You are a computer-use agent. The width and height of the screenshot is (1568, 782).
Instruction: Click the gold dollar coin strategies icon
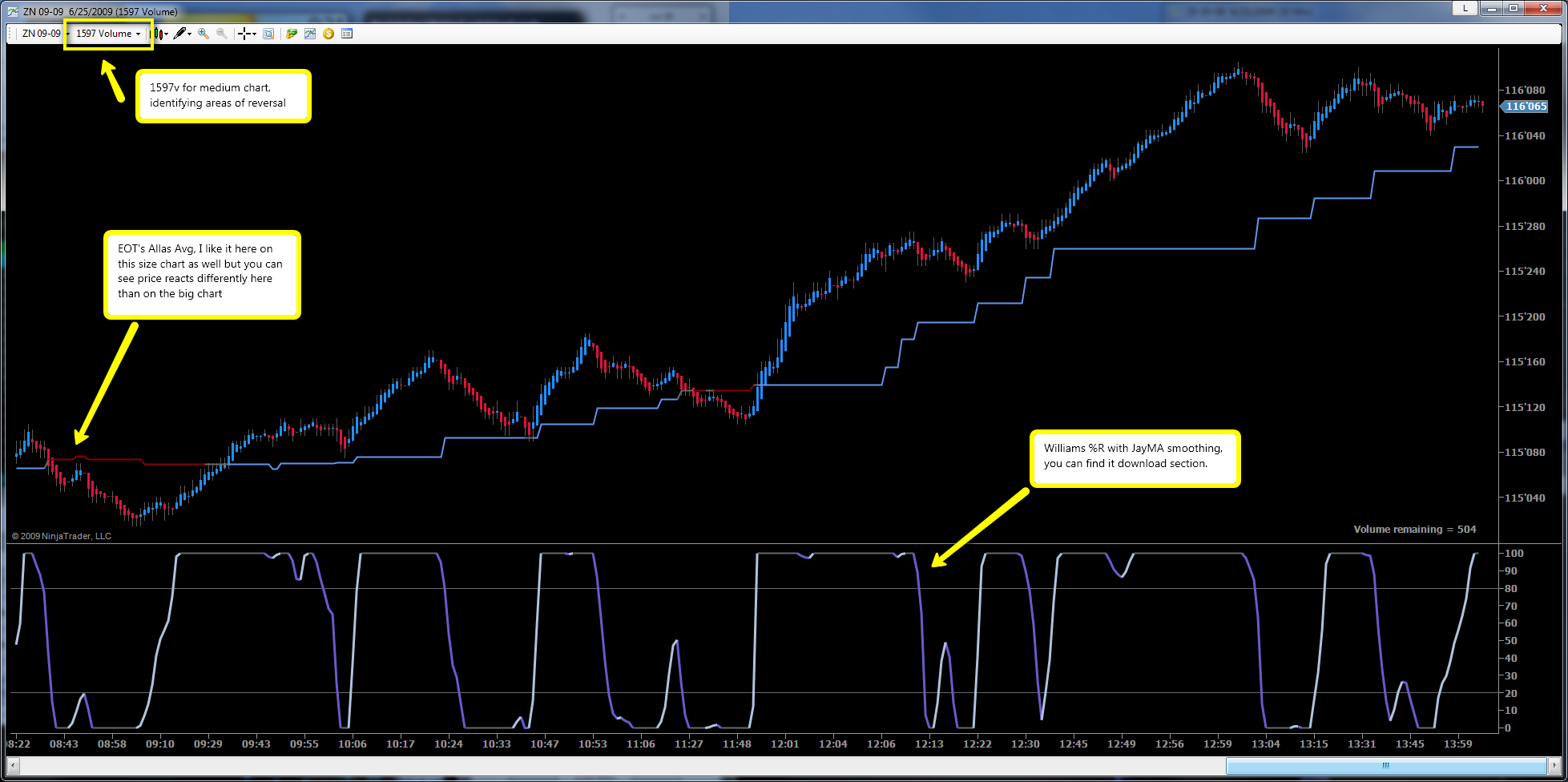click(329, 34)
